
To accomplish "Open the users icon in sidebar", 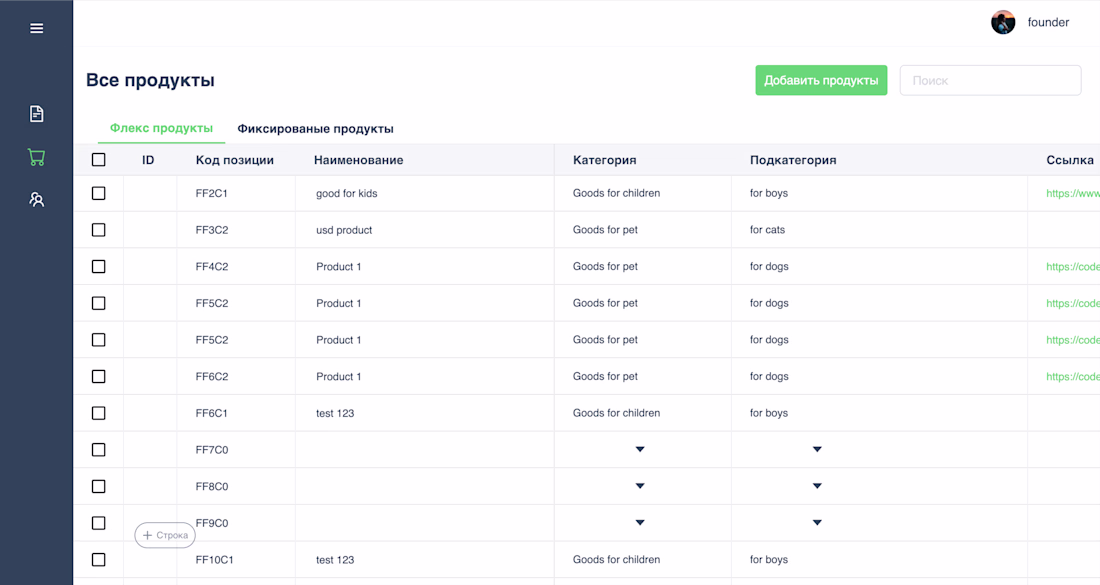I will (x=36, y=200).
